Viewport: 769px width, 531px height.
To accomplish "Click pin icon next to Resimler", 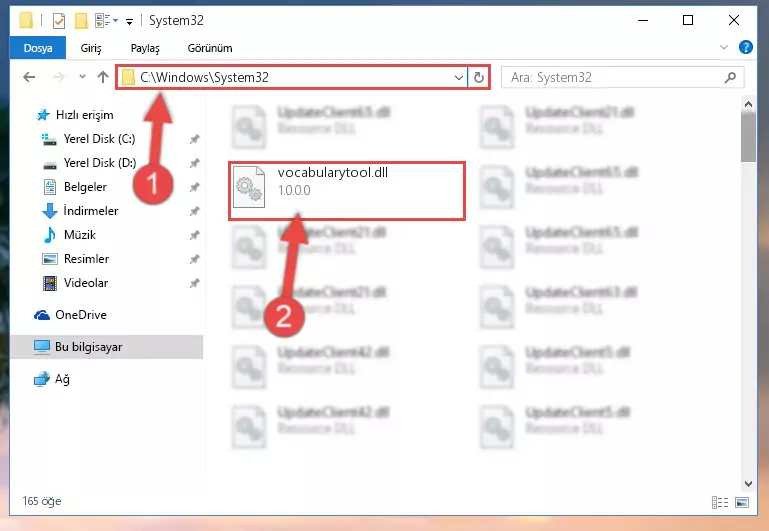I will coord(195,259).
